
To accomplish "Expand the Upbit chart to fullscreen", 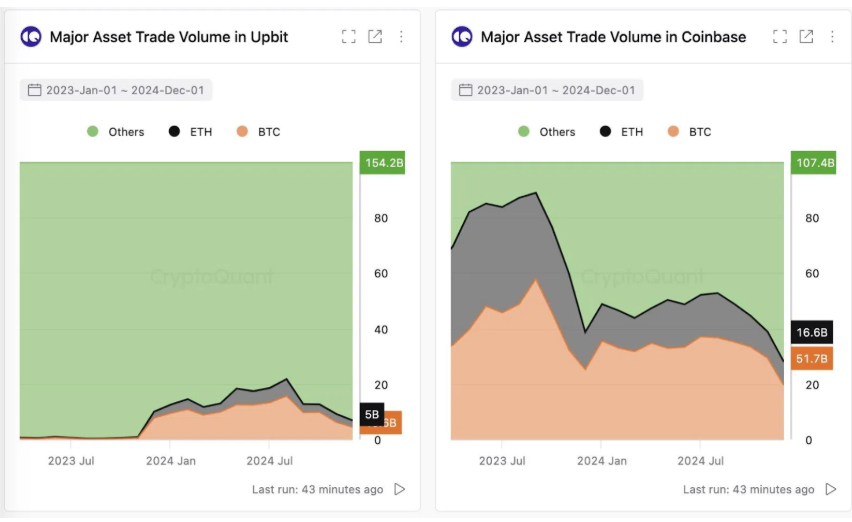I will (348, 37).
